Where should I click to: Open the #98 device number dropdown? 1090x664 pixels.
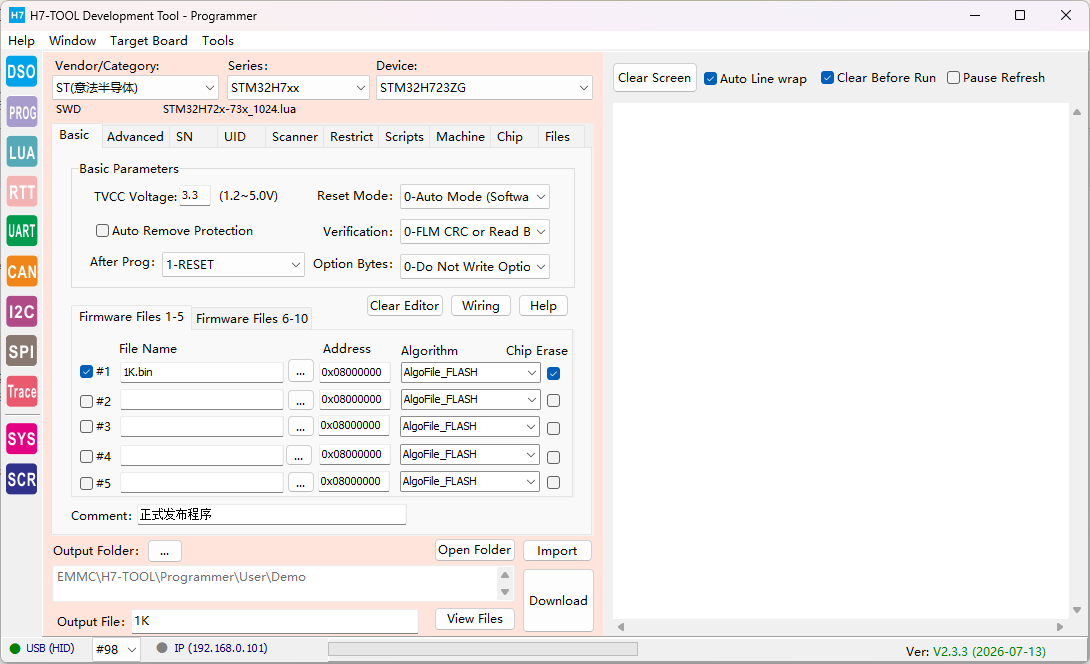(117, 649)
